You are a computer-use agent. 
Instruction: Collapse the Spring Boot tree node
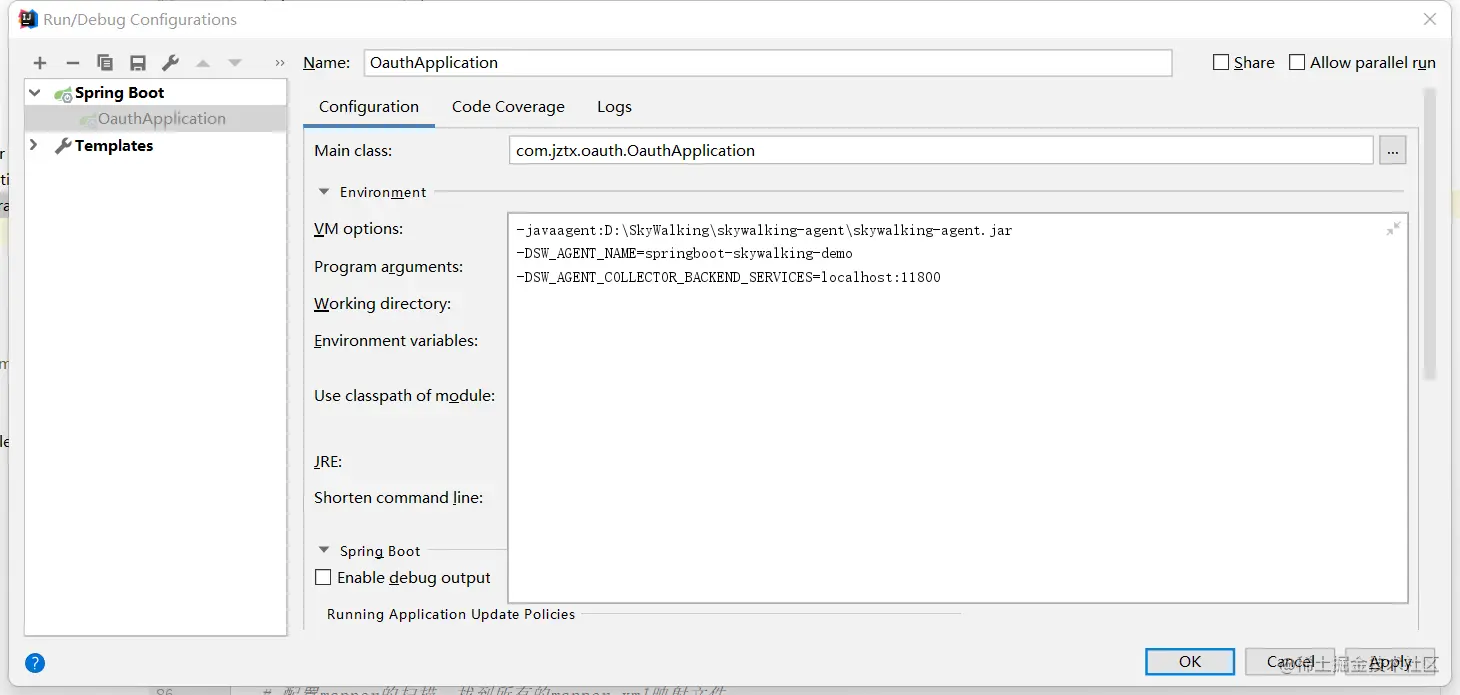coord(36,92)
